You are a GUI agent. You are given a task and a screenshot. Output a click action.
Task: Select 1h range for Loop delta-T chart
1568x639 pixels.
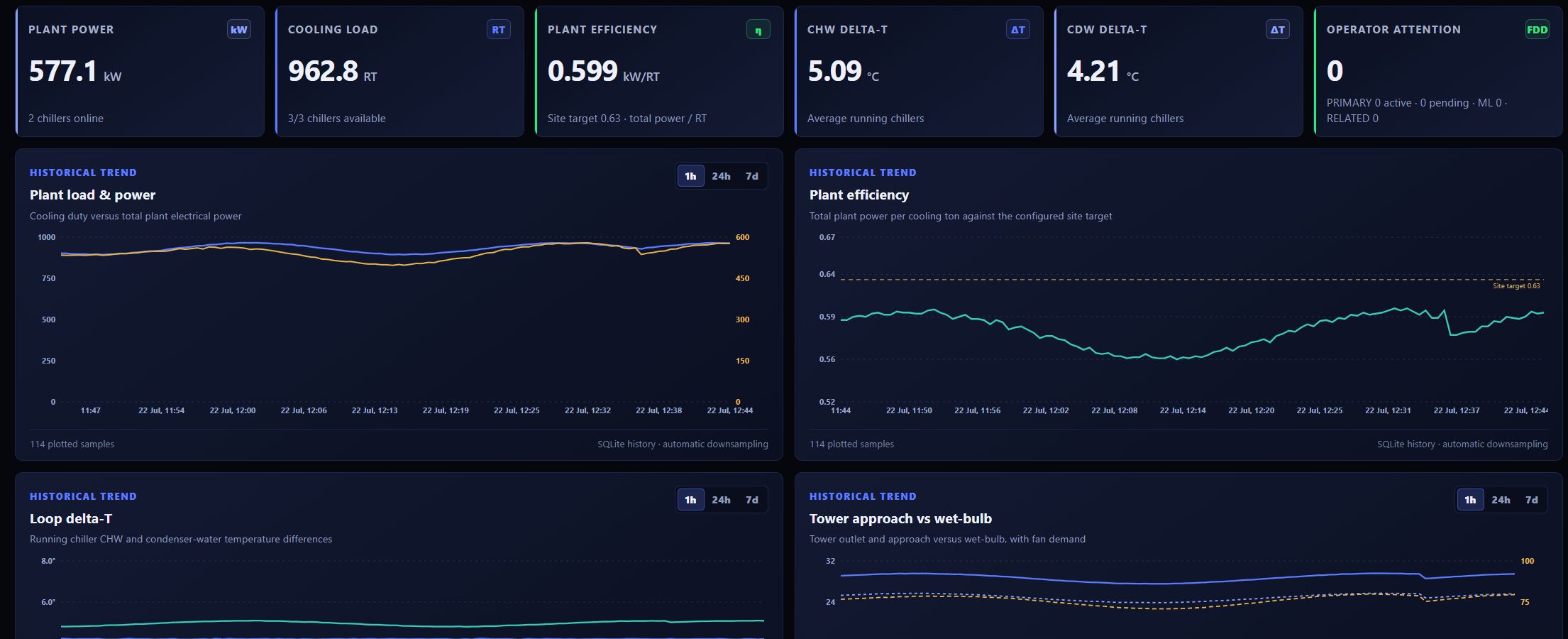690,500
